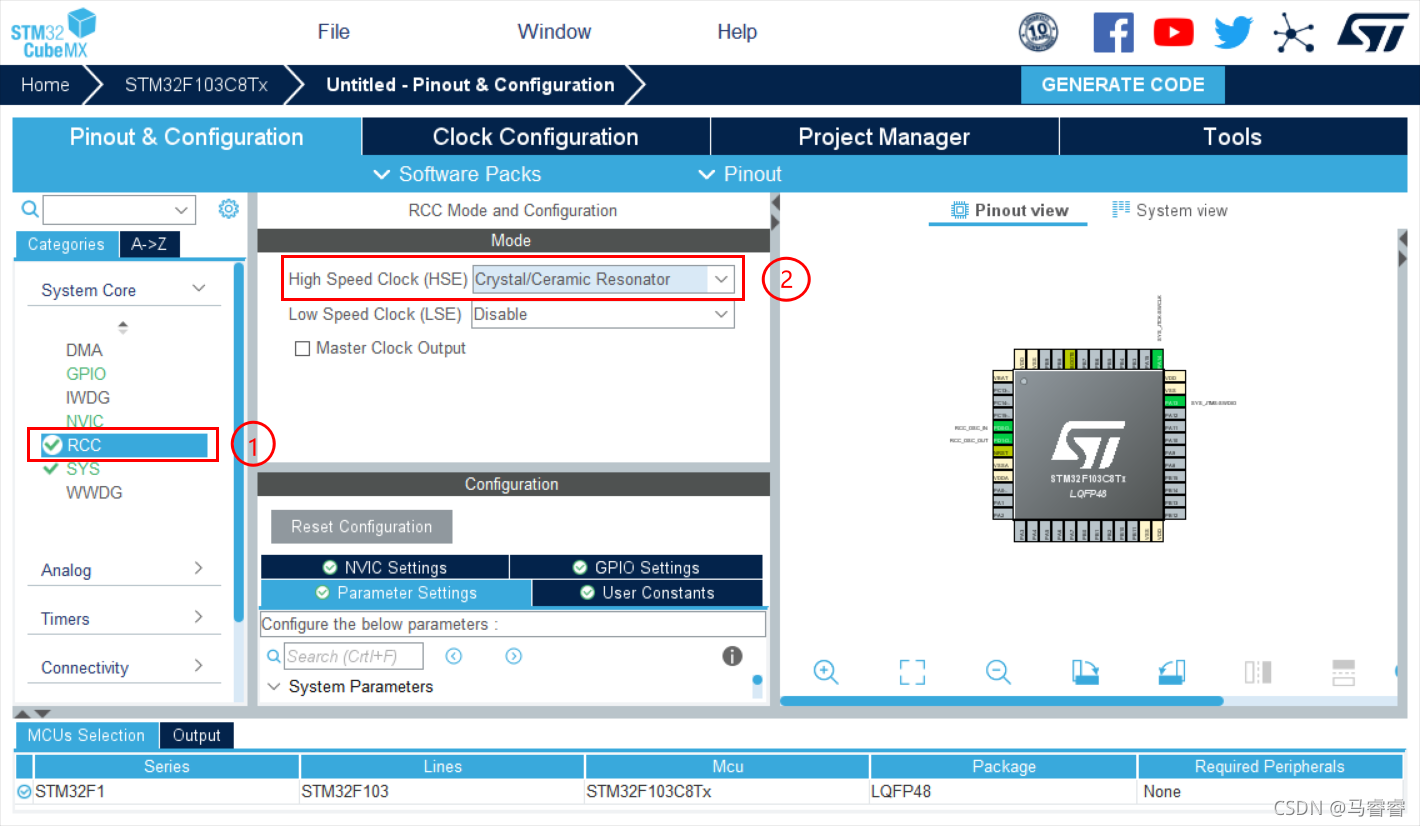
Task: Expand the Timers category
Action: pyautogui.click(x=199, y=617)
